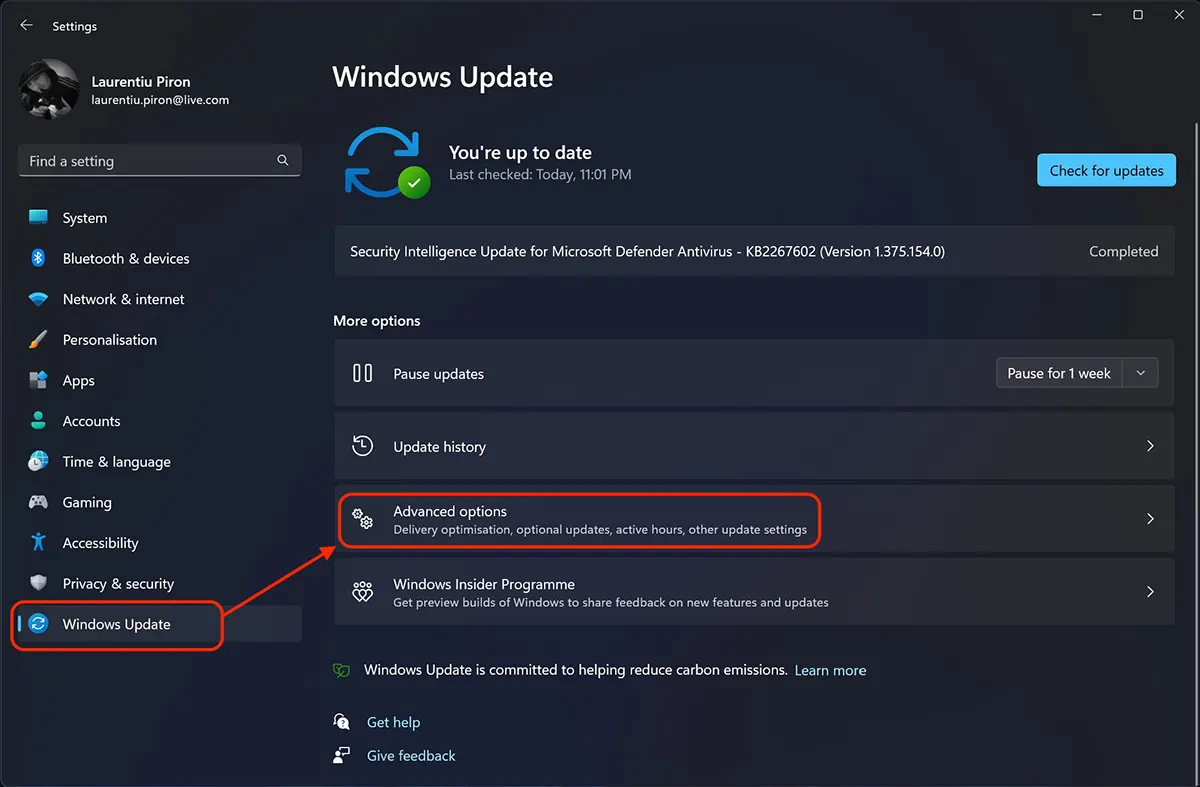Click the account name Laurentiu Piron
This screenshot has height=787, width=1200.
pos(141,82)
